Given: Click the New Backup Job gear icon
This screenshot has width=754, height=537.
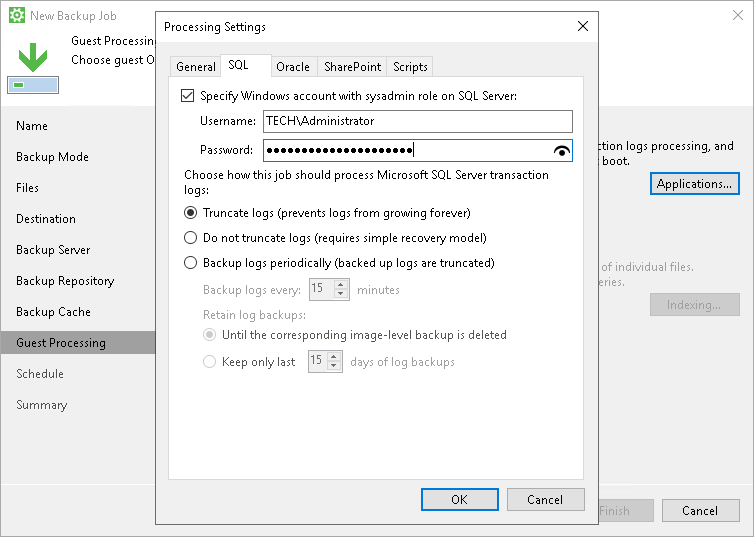Looking at the screenshot, I should 17,15.
